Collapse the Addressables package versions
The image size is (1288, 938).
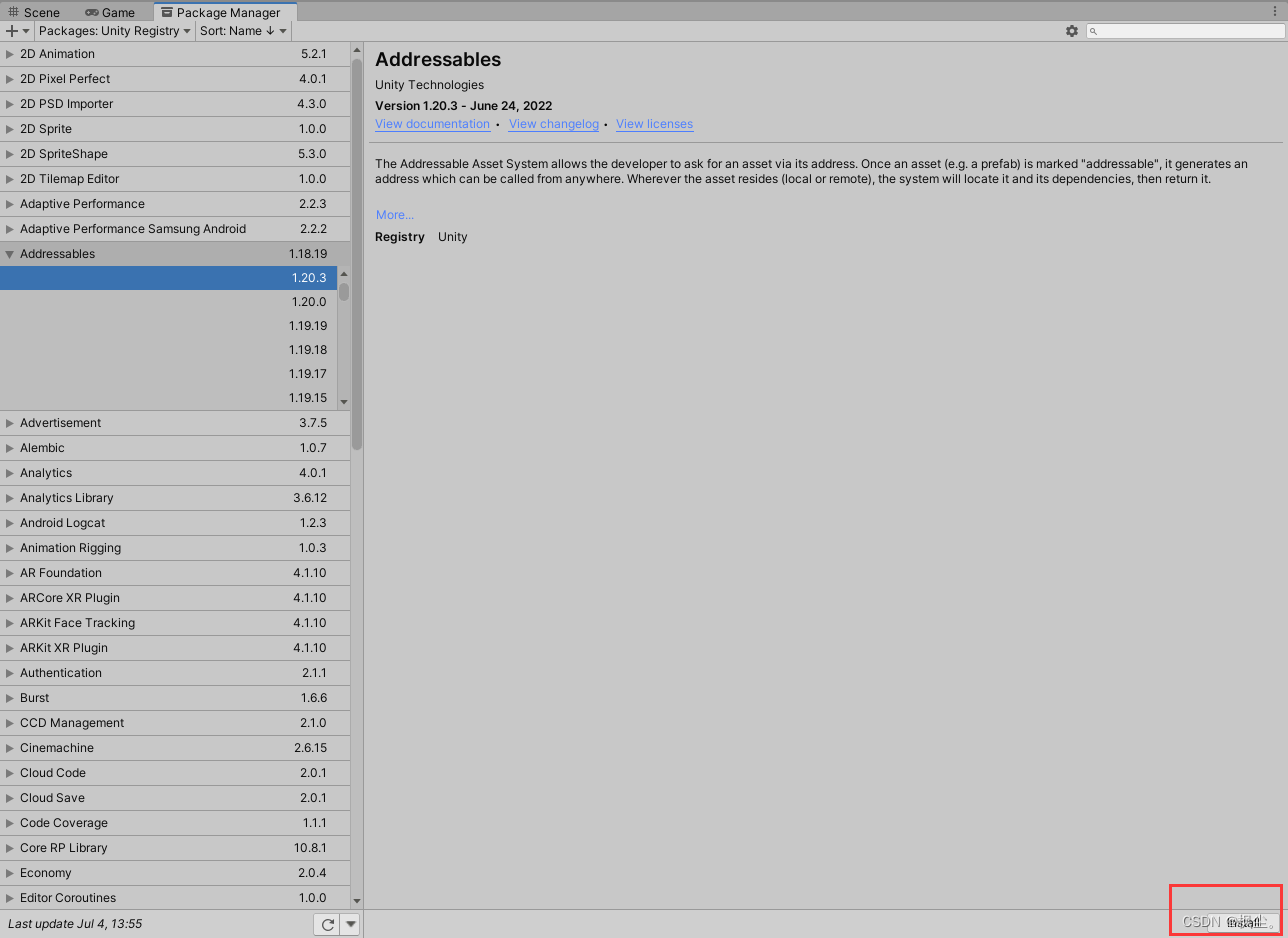click(x=10, y=254)
